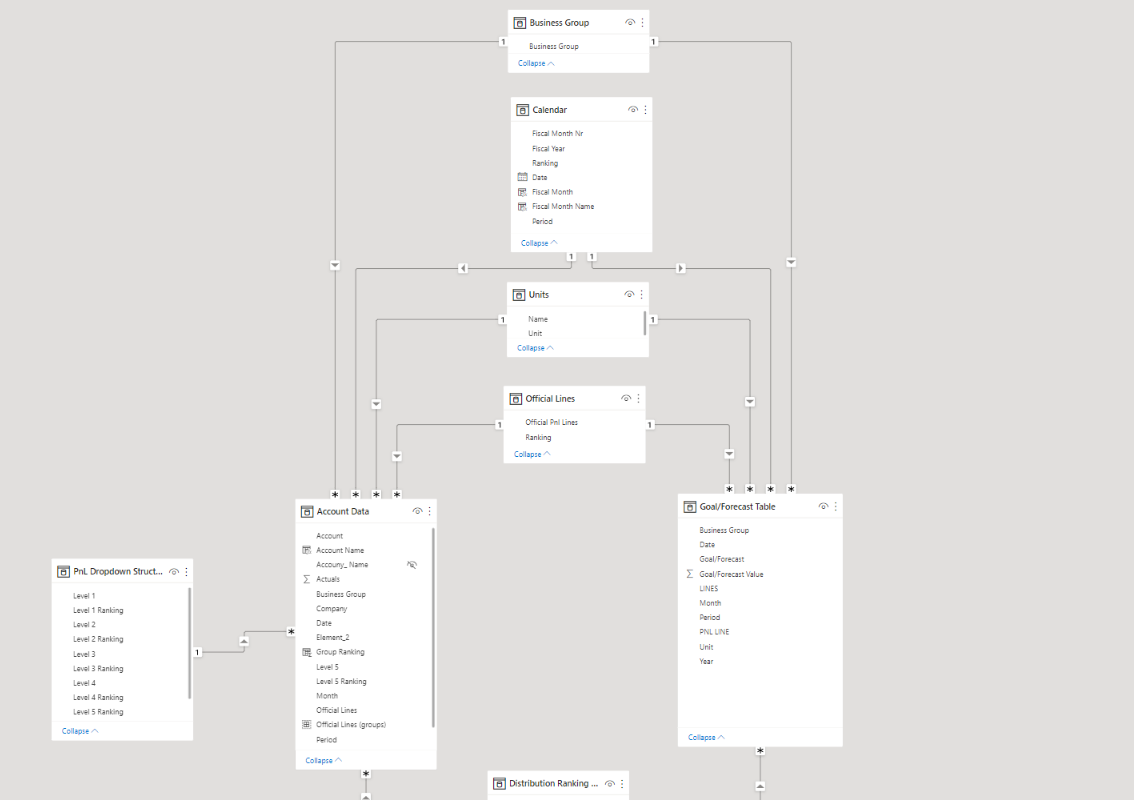
Task: Open PnL Dropdown Structure more options
Action: pyautogui.click(x=187, y=572)
